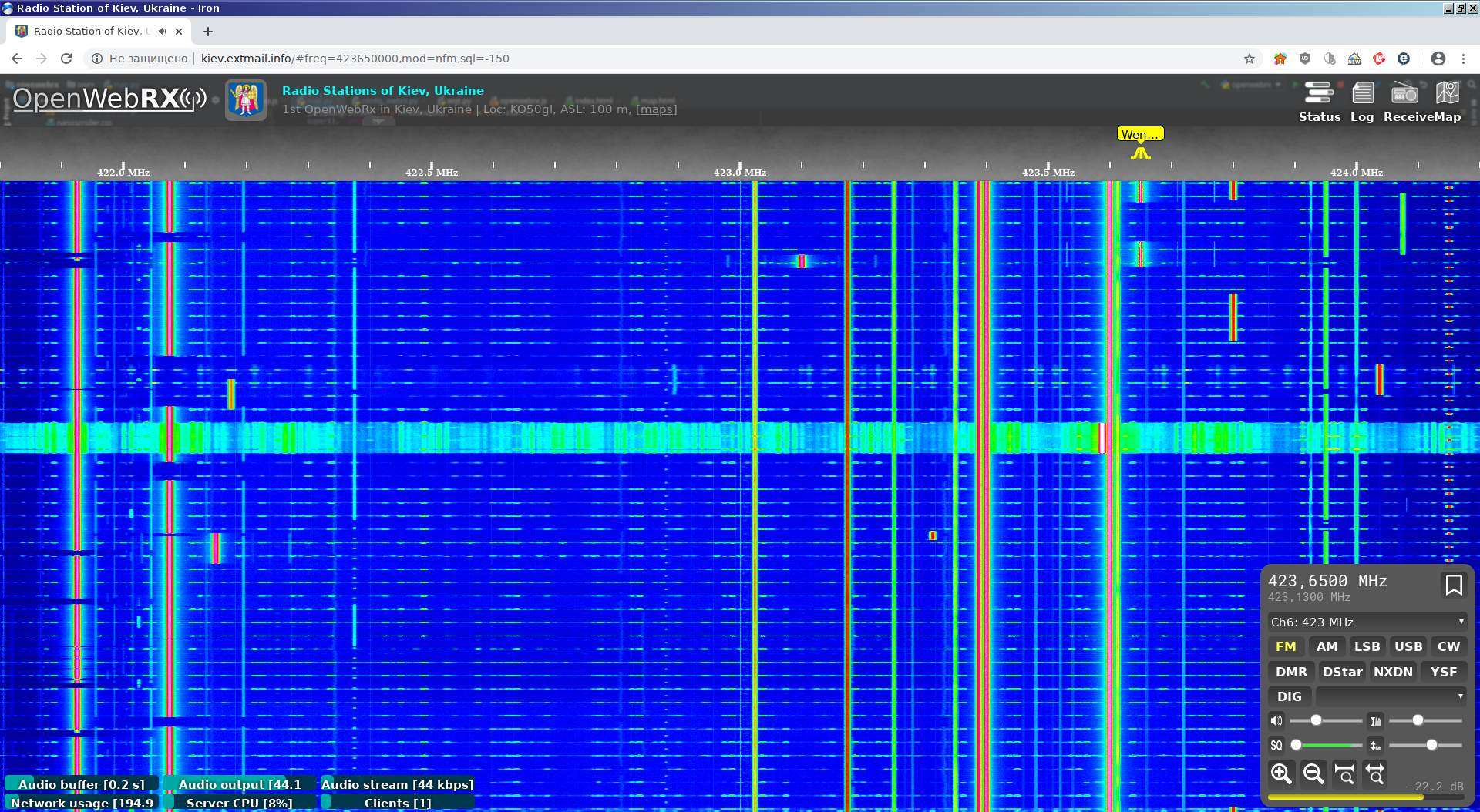
Task: Mute audio with the speaker icon
Action: 1276,721
